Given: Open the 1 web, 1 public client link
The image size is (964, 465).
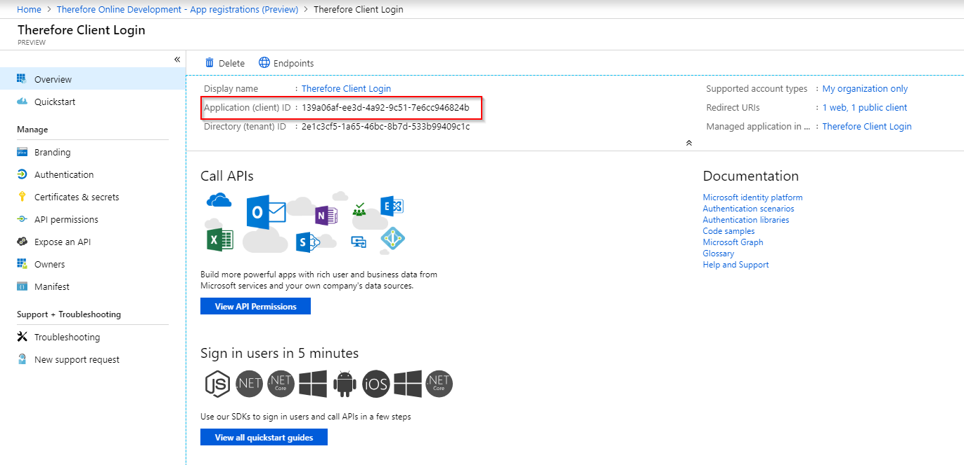Looking at the screenshot, I should pos(865,108).
